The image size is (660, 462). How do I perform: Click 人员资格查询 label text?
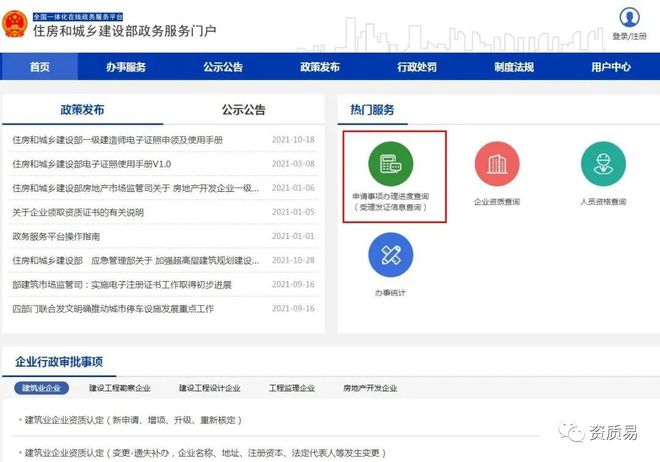coord(603,202)
